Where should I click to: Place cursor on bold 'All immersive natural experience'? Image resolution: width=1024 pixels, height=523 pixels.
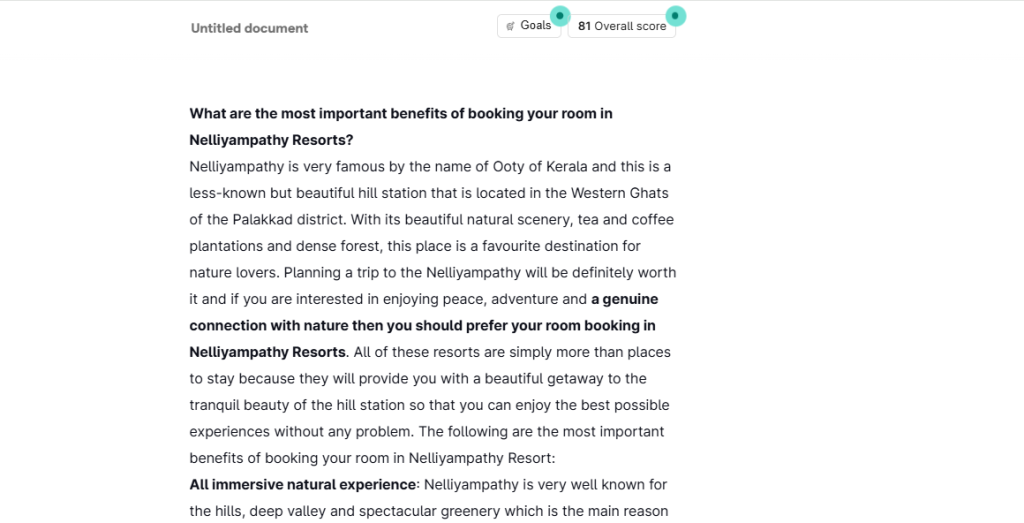coord(302,485)
